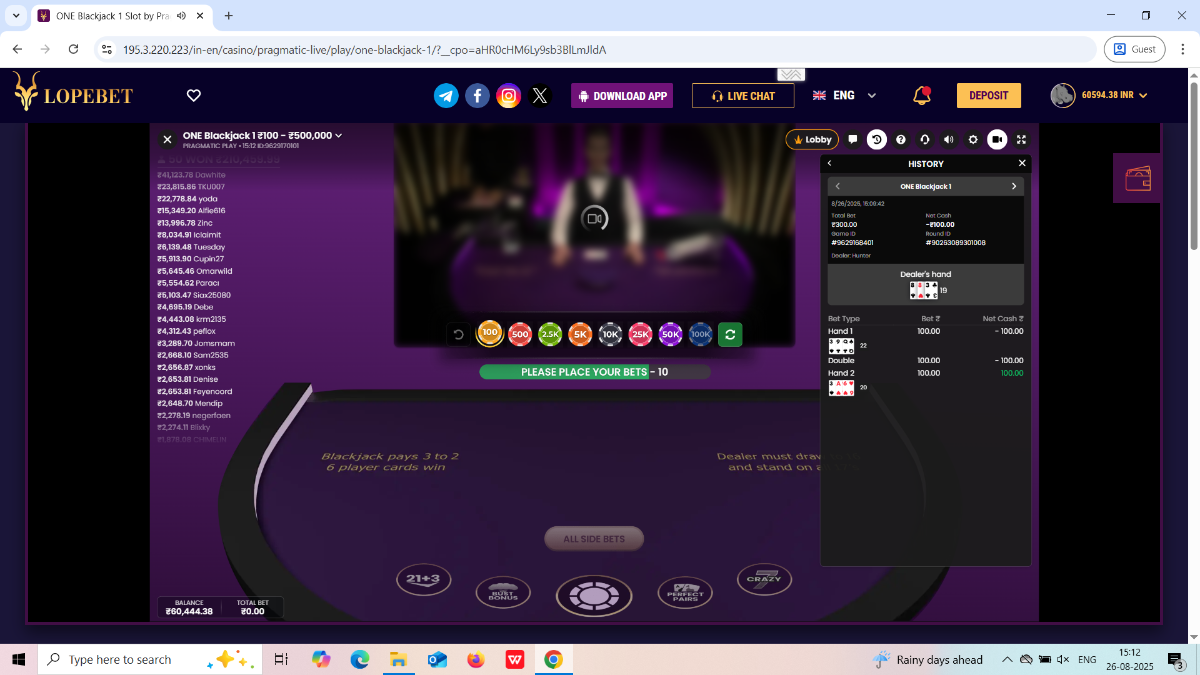Open the Instagram social link
1200x675 pixels.
coord(509,96)
